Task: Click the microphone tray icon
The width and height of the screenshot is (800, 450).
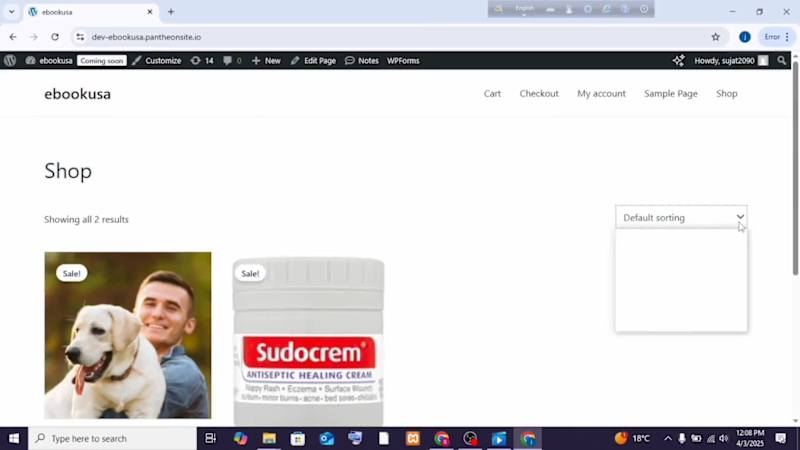Action: coord(682,438)
